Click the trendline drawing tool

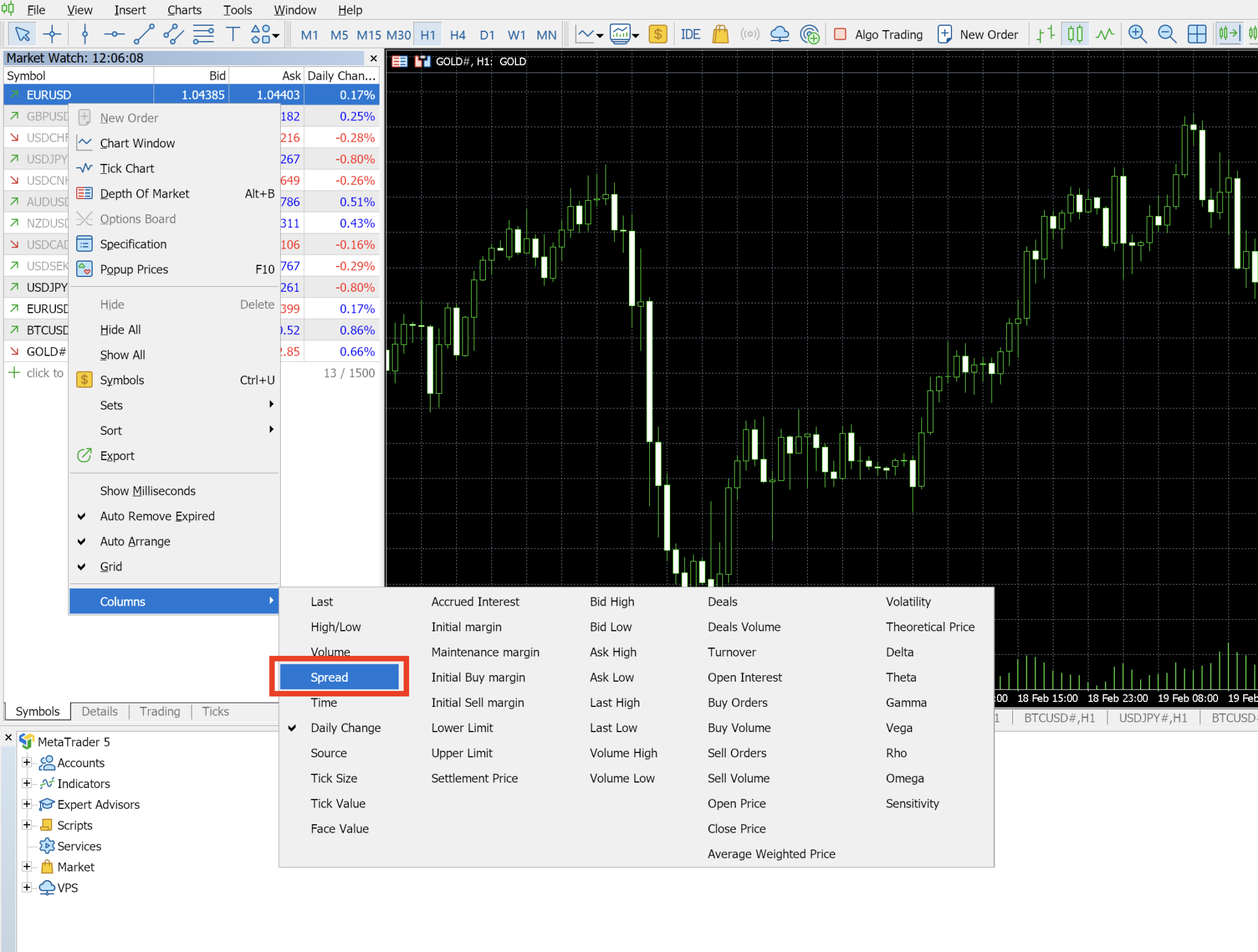coord(144,34)
